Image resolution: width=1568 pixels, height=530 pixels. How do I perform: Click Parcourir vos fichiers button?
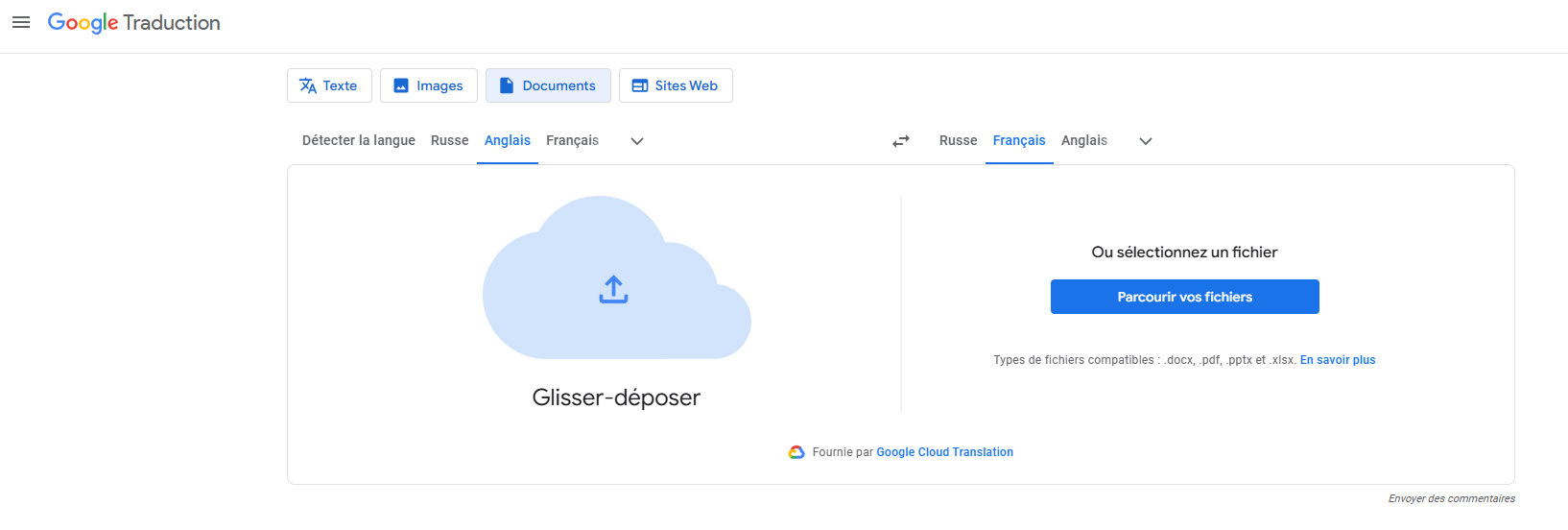(x=1185, y=297)
